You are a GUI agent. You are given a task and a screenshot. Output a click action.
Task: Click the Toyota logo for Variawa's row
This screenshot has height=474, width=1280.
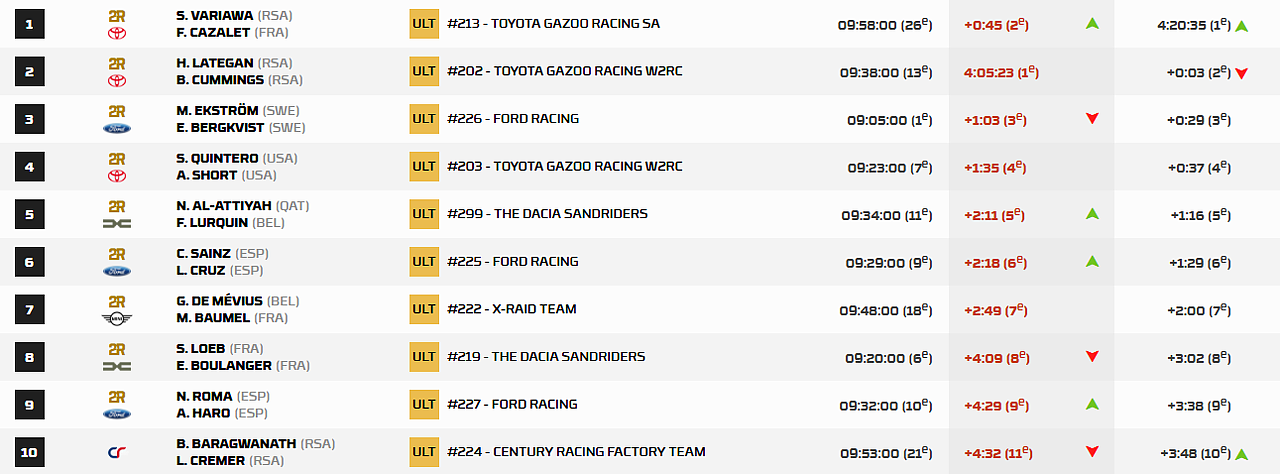pyautogui.click(x=117, y=34)
